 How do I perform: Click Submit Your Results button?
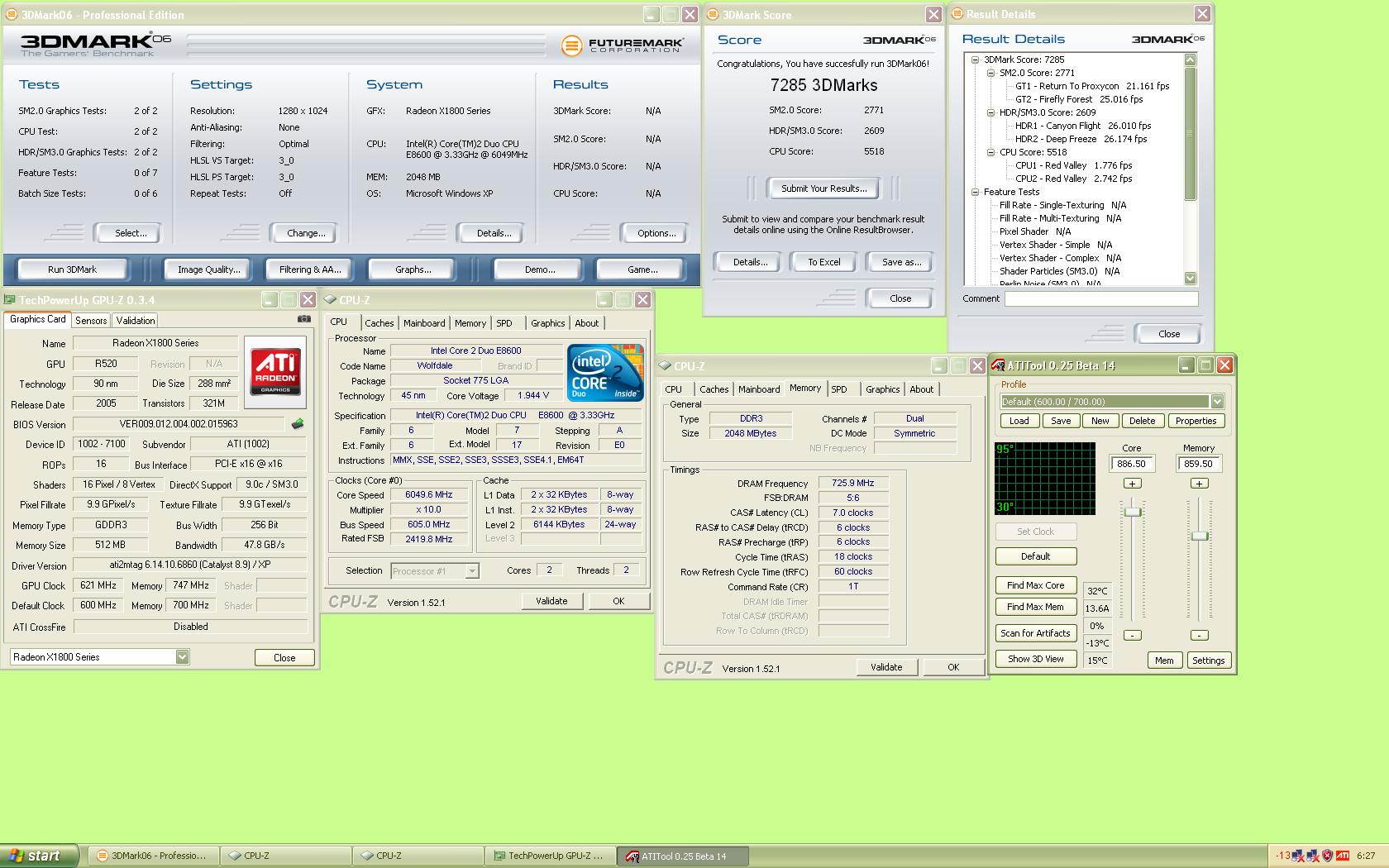(824, 188)
